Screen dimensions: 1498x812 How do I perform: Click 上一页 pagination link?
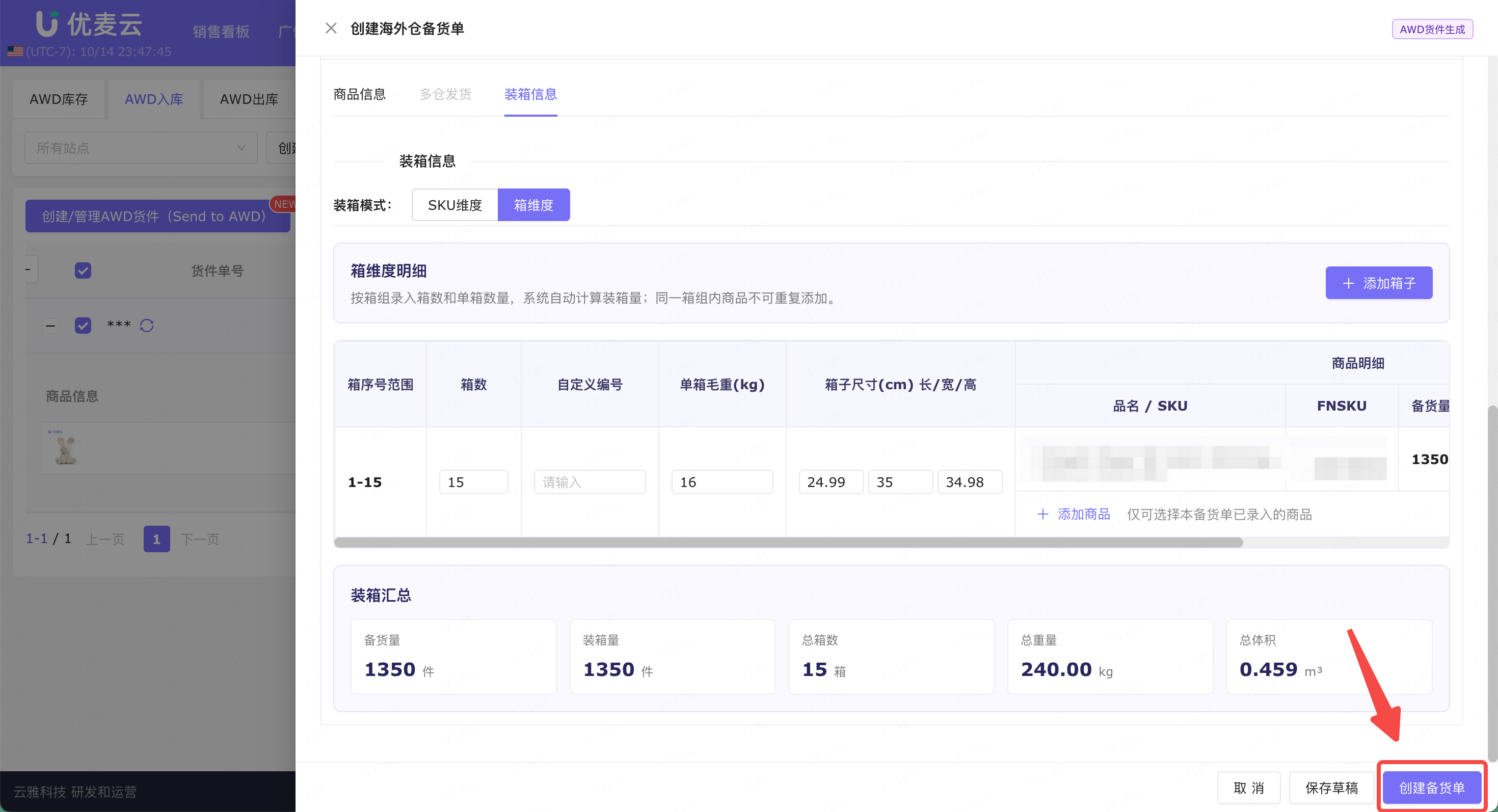coord(105,539)
